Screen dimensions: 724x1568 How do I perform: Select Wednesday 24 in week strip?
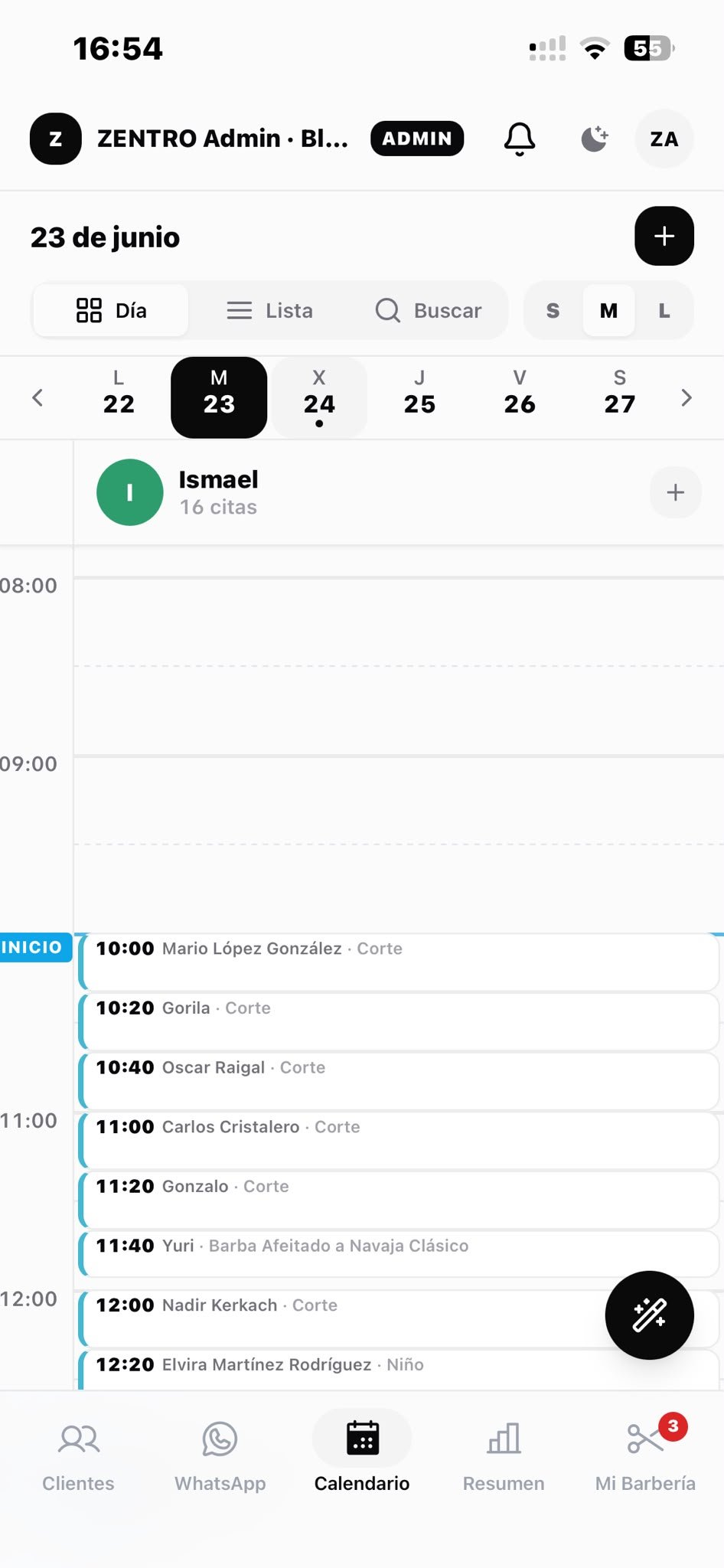[x=319, y=397]
